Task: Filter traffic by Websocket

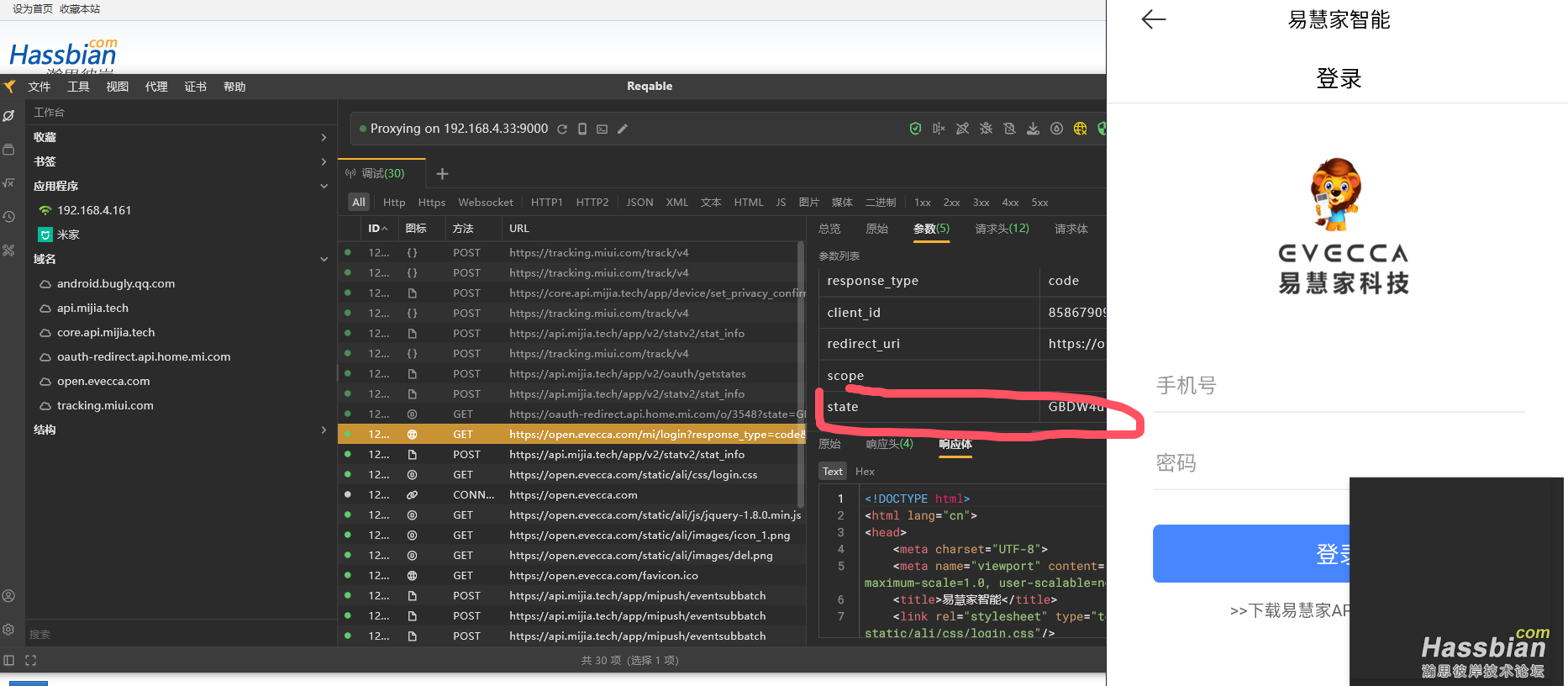Action: click(486, 203)
